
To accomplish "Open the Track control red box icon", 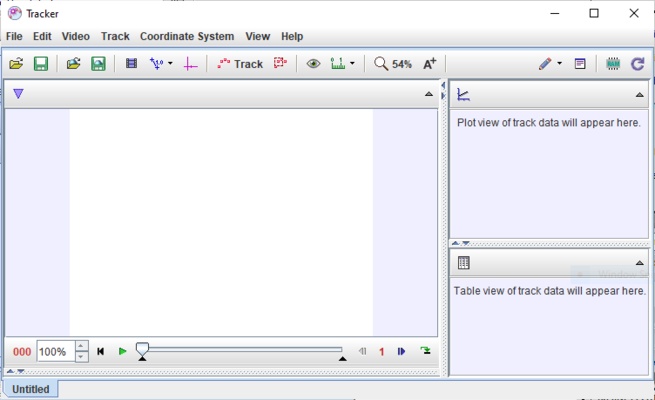I will (280, 63).
